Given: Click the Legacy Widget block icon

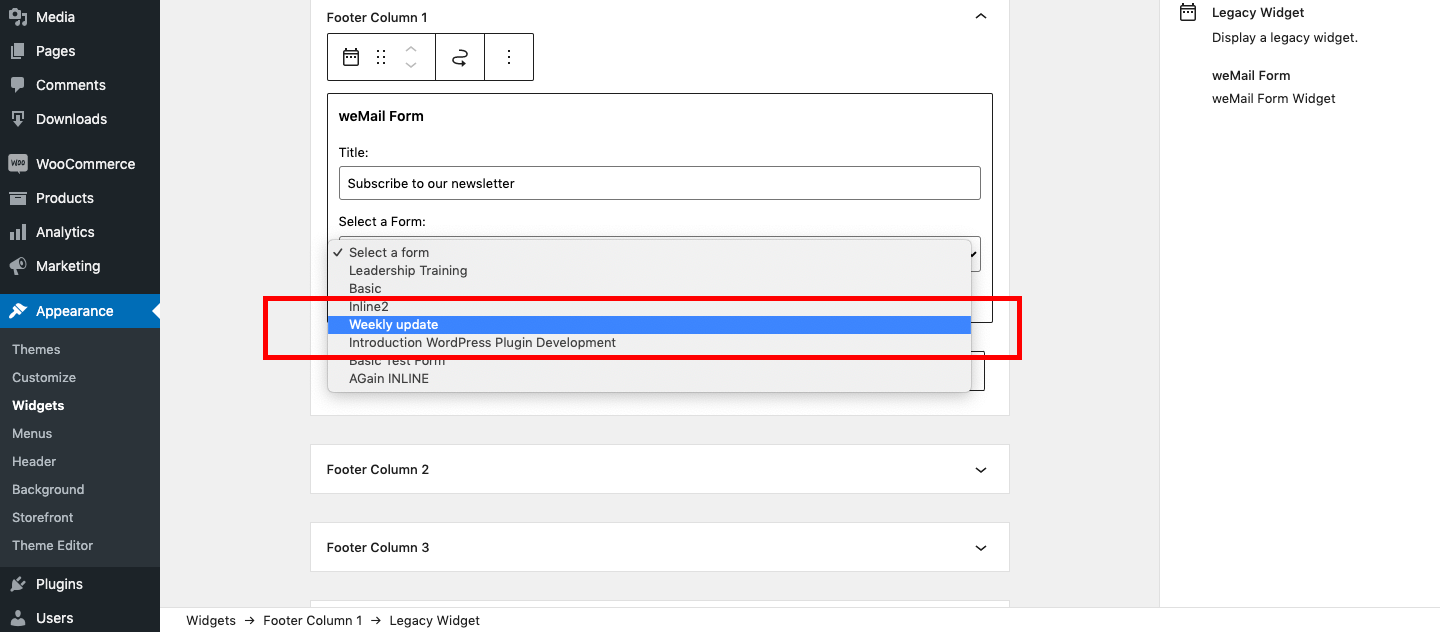Looking at the screenshot, I should point(350,57).
